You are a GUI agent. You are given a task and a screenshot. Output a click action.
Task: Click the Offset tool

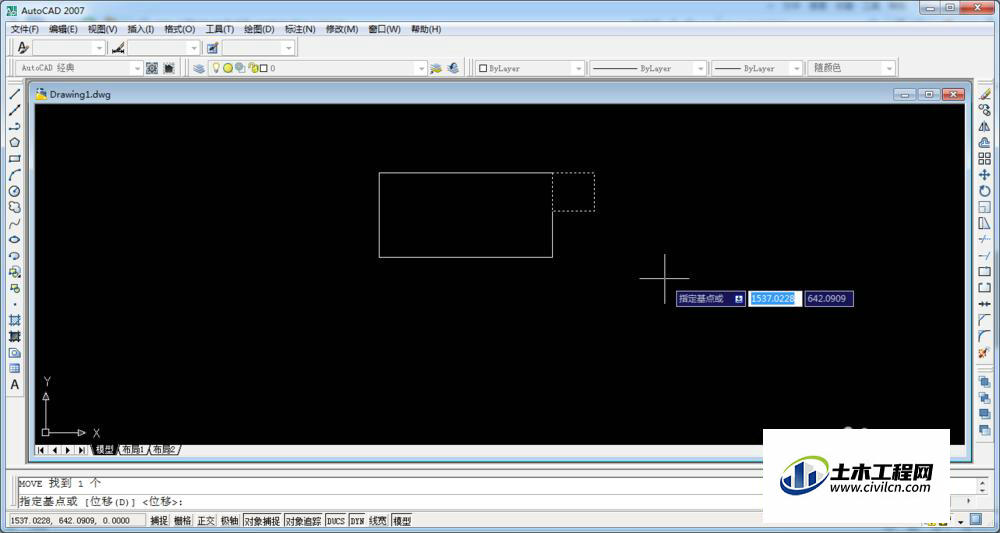985,142
